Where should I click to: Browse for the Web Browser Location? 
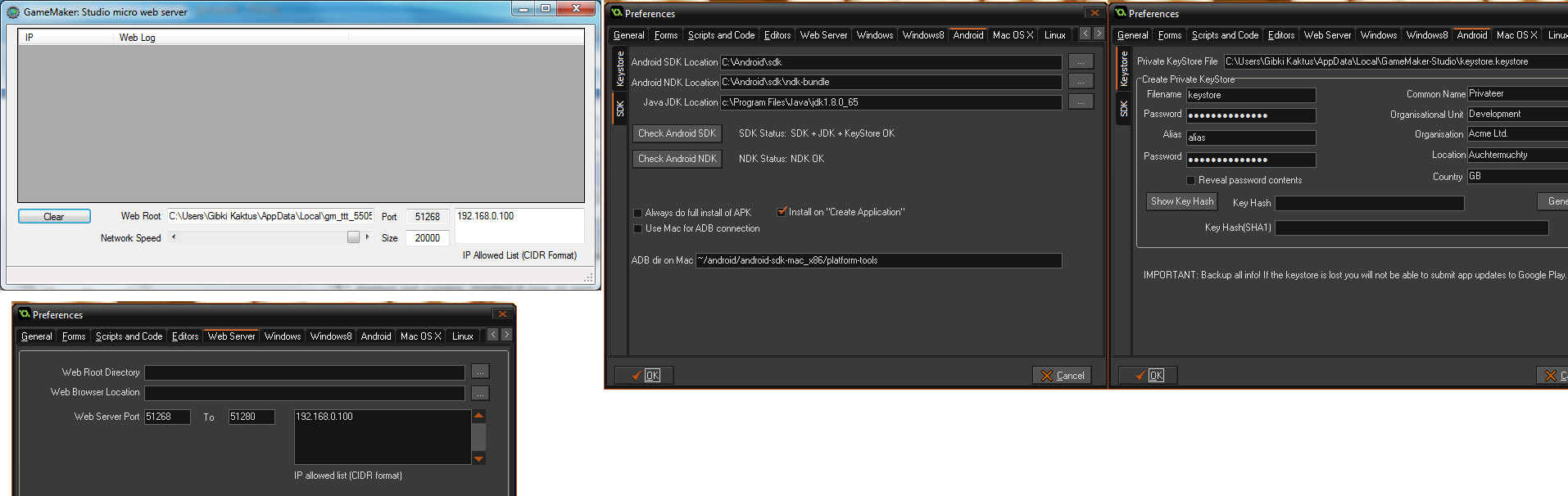[480, 393]
